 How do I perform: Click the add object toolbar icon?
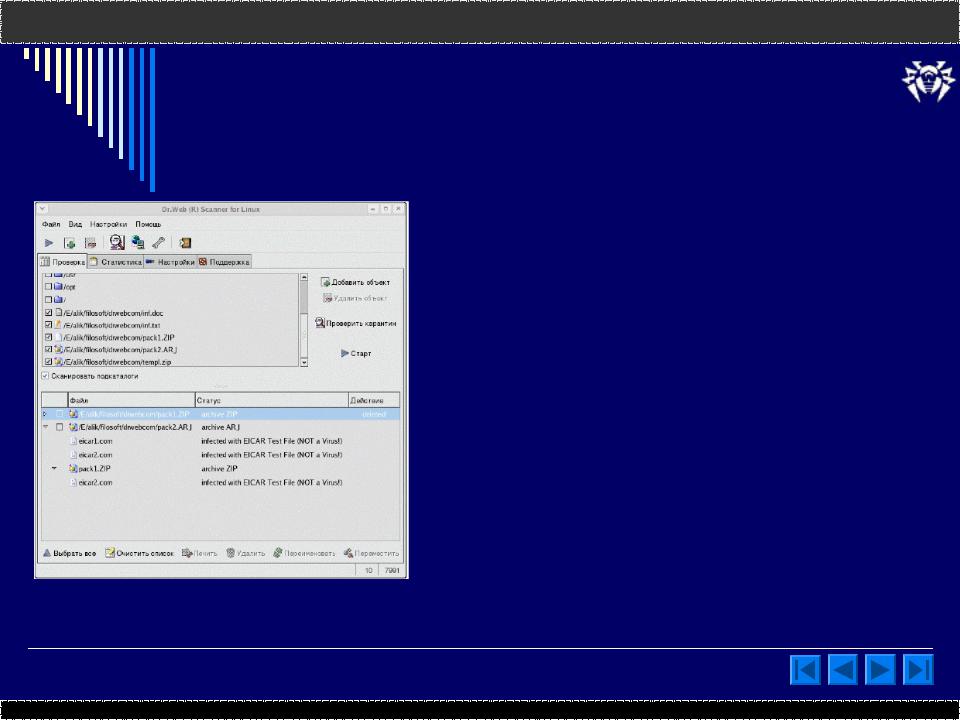[70, 243]
